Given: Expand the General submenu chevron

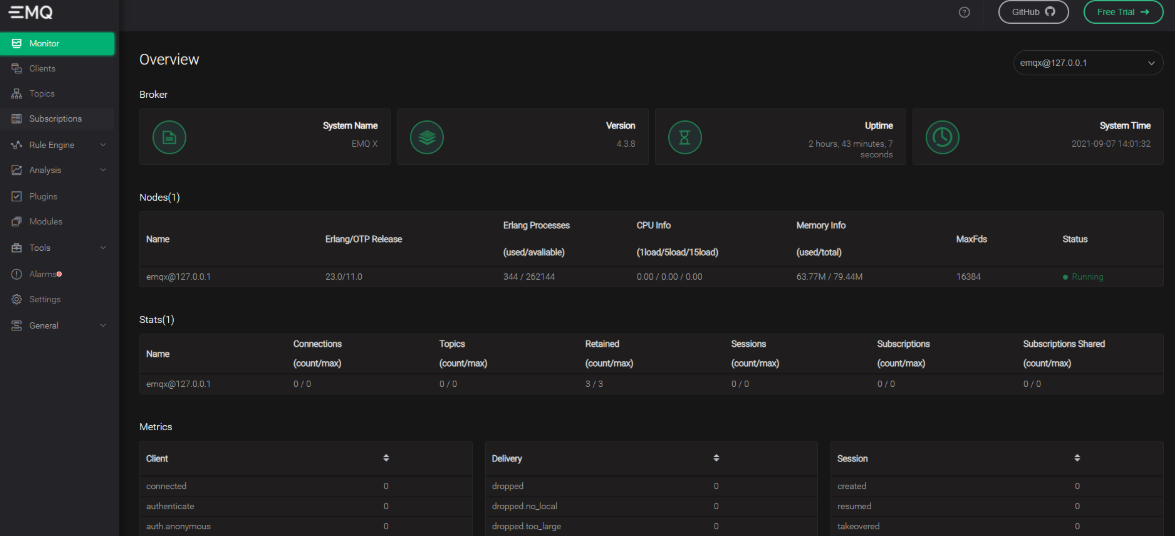Looking at the screenshot, I should [x=103, y=325].
